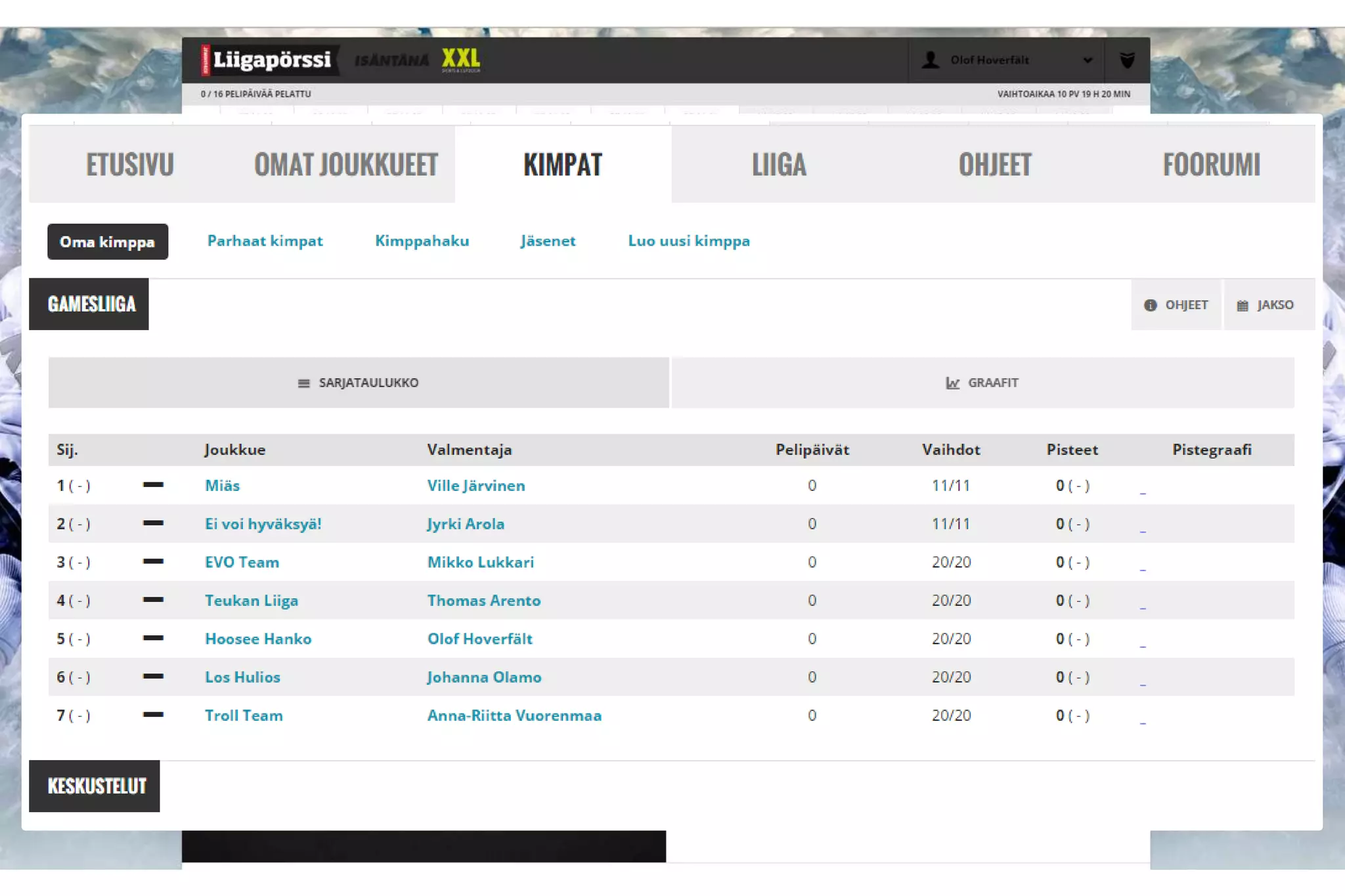Click the SARJATAULUKKO list icon
Screen dimensions: 1345x896
[303, 383]
